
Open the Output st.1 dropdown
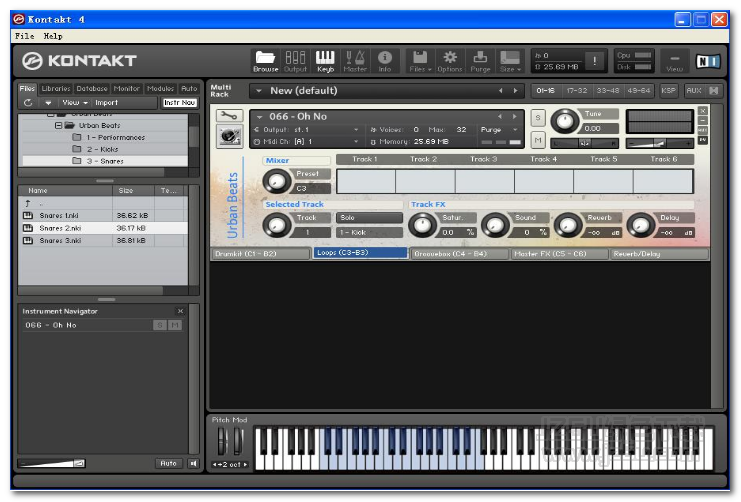[356, 130]
